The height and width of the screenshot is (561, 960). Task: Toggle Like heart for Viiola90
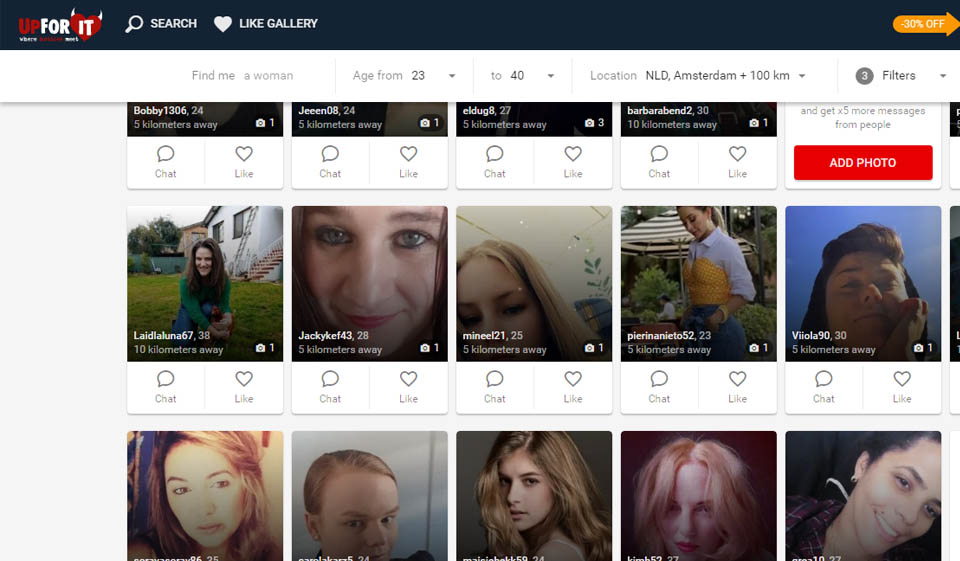tap(902, 385)
